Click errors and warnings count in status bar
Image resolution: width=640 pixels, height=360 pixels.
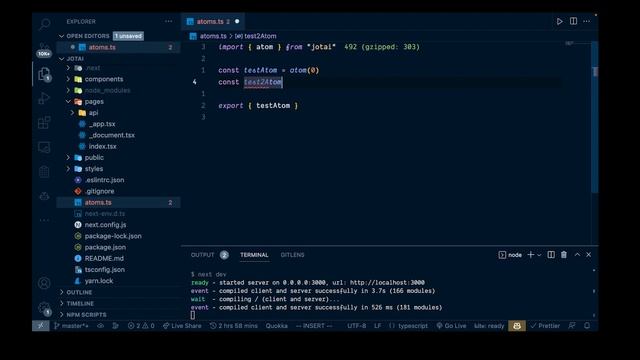coord(141,326)
